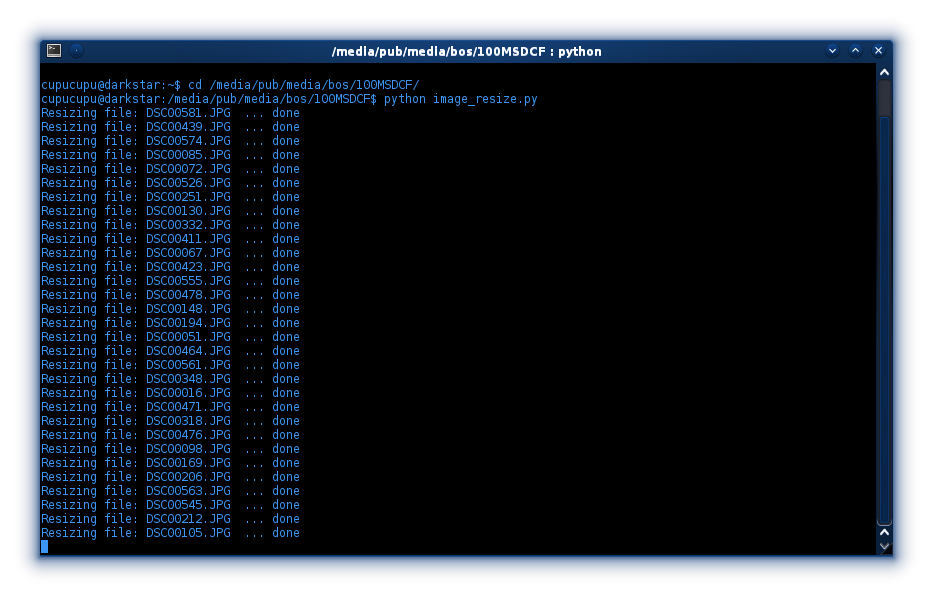The width and height of the screenshot is (933, 595).
Task: Click file name DSC00471.JPG
Action: click(188, 407)
